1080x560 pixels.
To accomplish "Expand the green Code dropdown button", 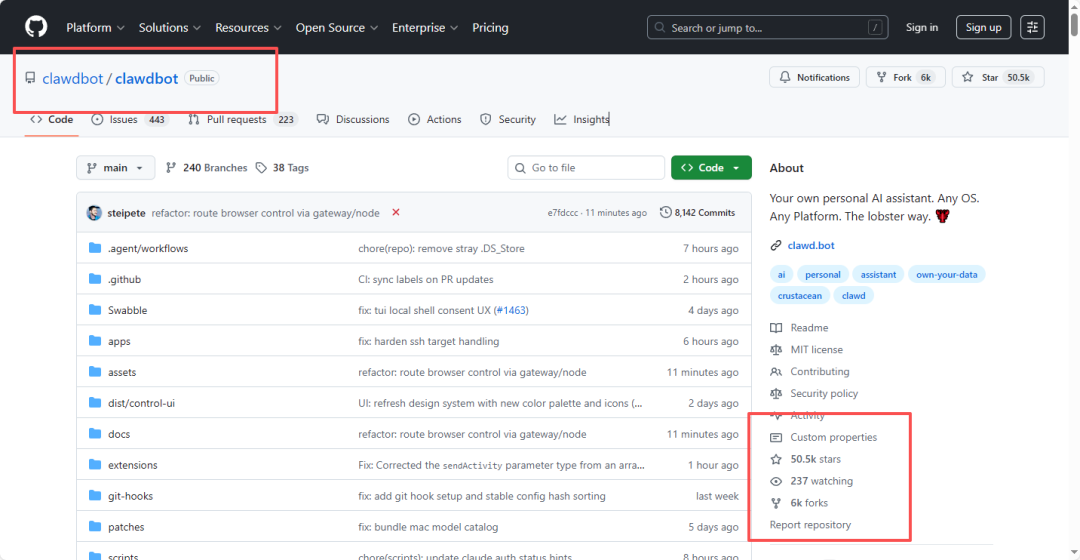I will coord(711,168).
